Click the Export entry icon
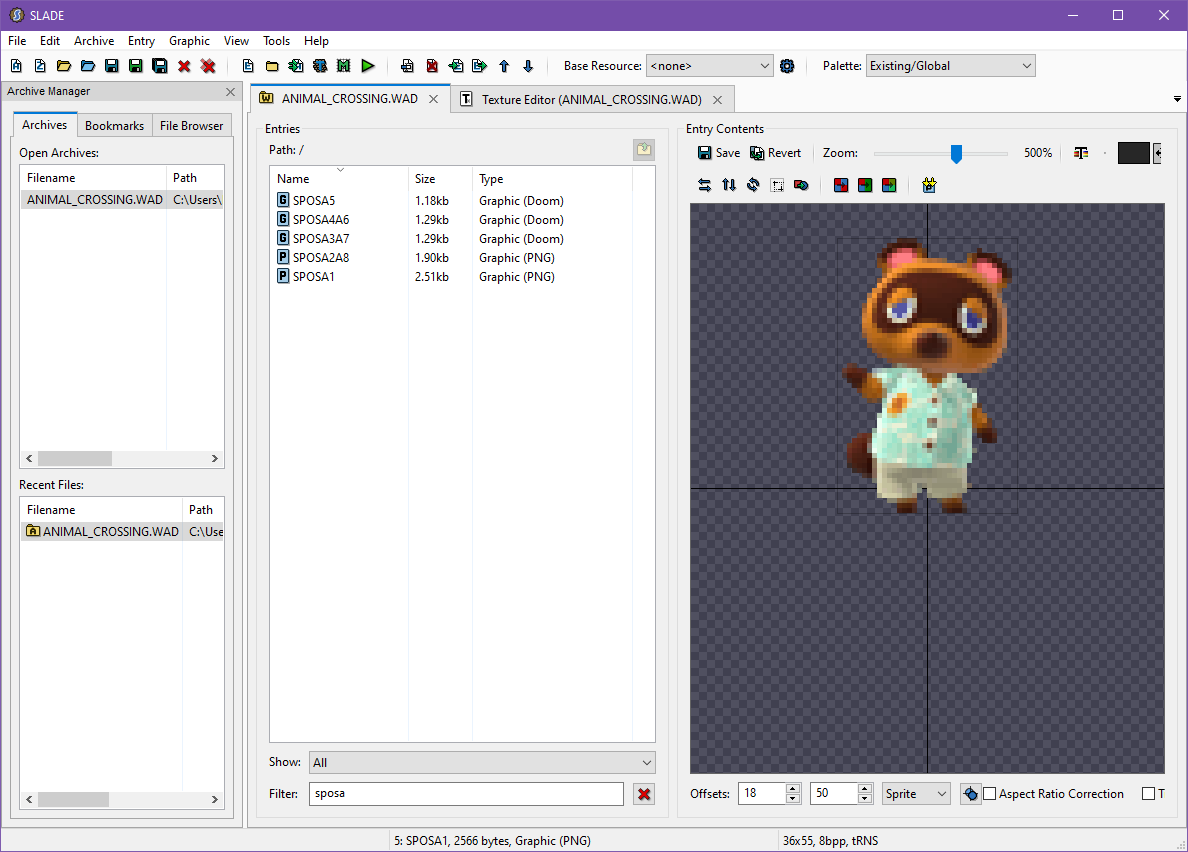The height and width of the screenshot is (852, 1188). click(x=480, y=66)
